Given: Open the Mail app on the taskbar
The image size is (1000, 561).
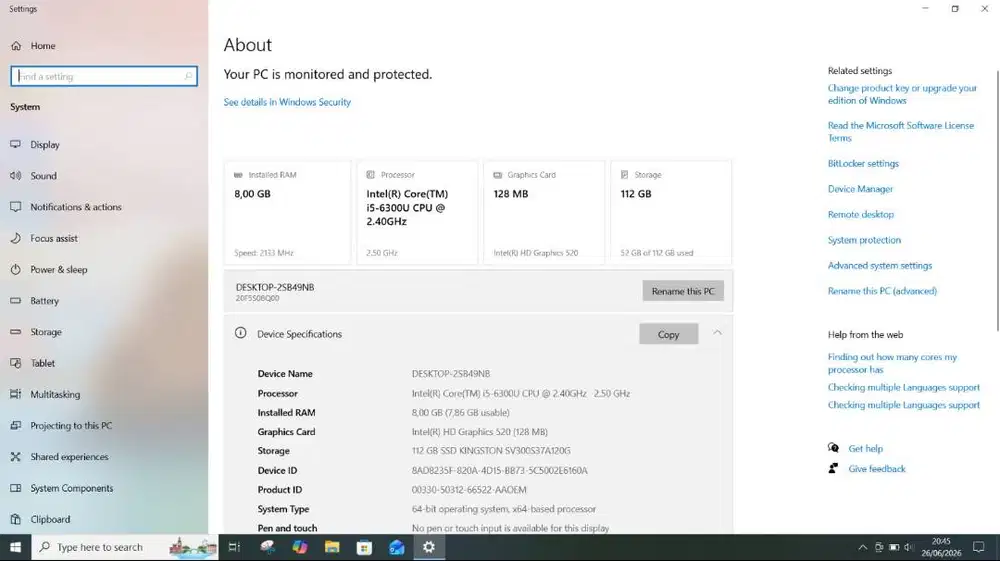Looking at the screenshot, I should coord(397,548).
